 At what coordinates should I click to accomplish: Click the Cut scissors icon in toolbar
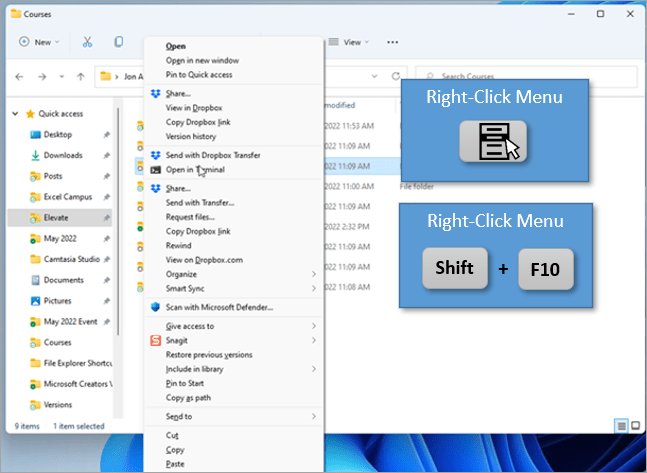87,42
